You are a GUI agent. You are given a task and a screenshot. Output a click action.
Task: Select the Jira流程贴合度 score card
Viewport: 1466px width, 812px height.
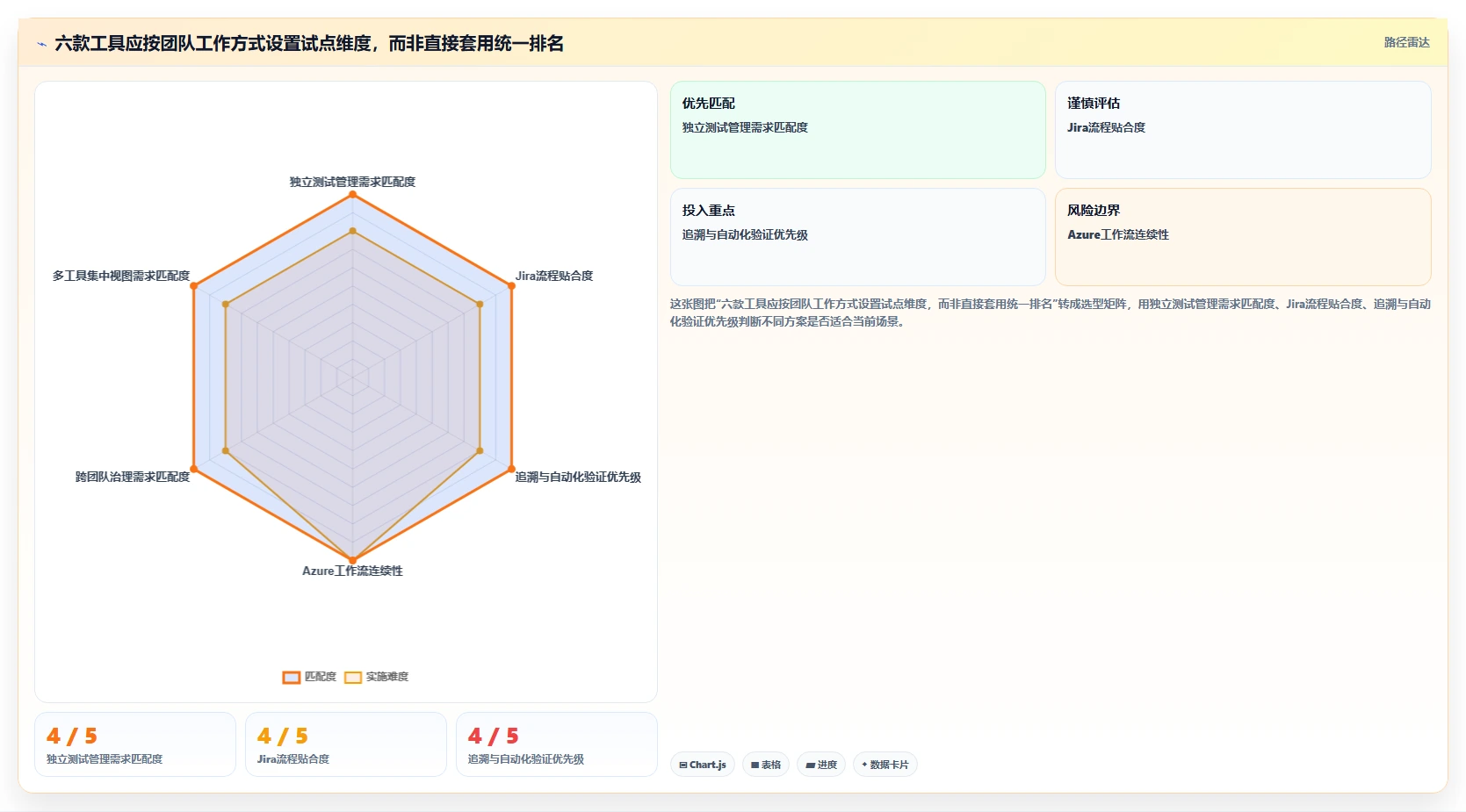[346, 744]
